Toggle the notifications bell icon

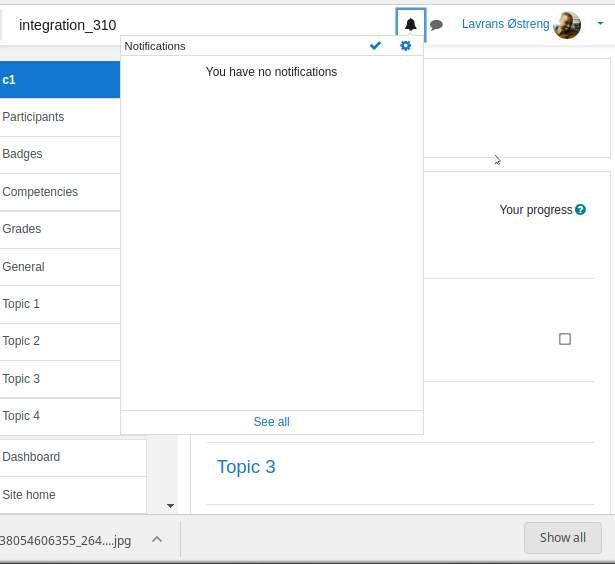pos(410,25)
